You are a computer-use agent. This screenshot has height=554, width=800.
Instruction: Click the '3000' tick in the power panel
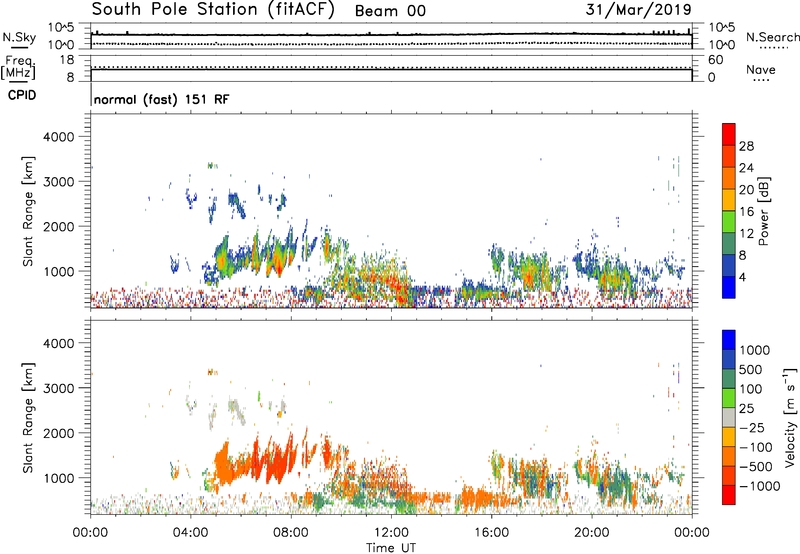(59, 182)
